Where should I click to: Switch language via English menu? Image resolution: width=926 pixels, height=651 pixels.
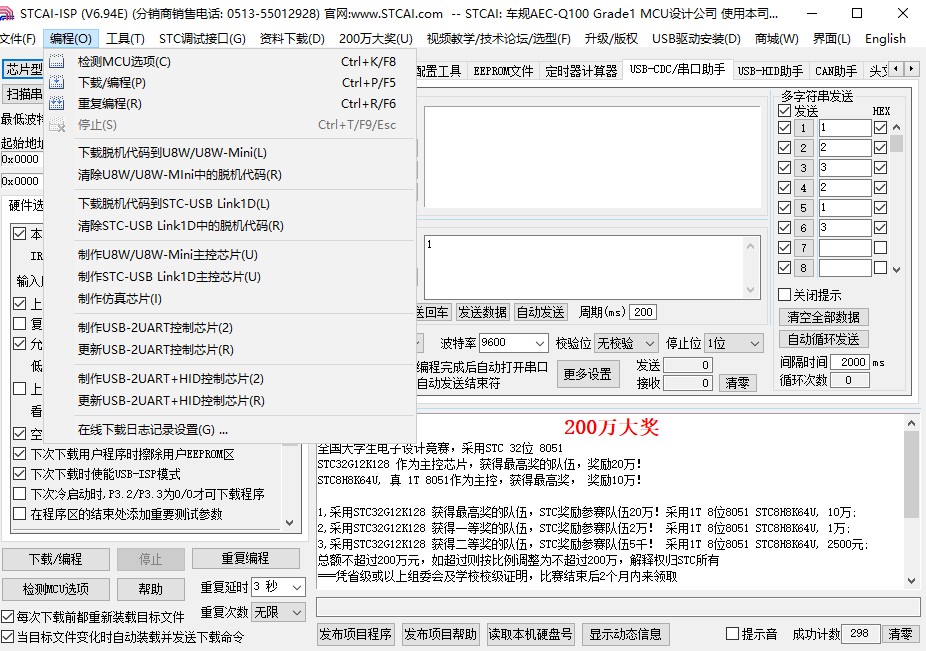point(885,39)
